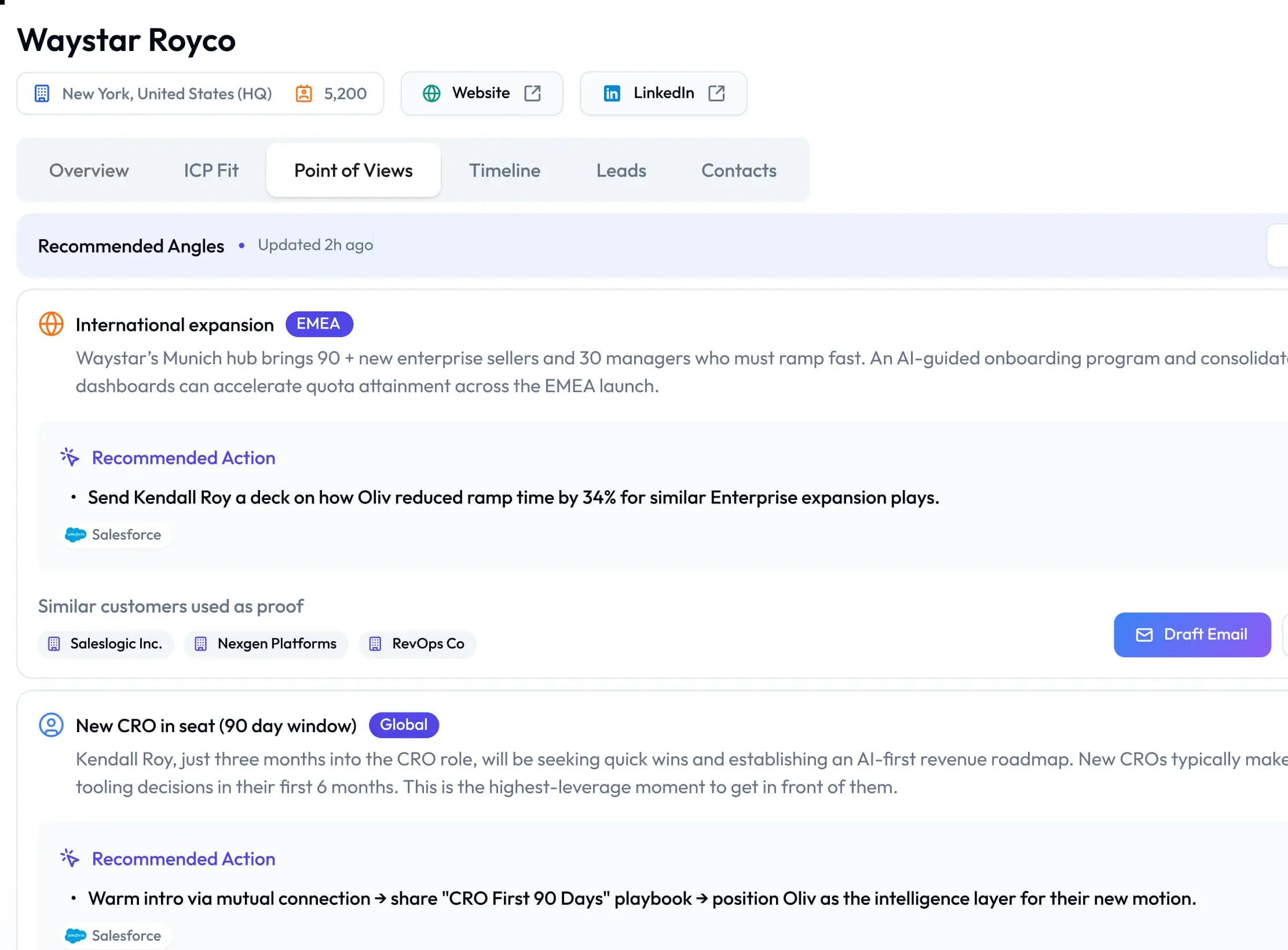Open the company Website link

tap(482, 93)
